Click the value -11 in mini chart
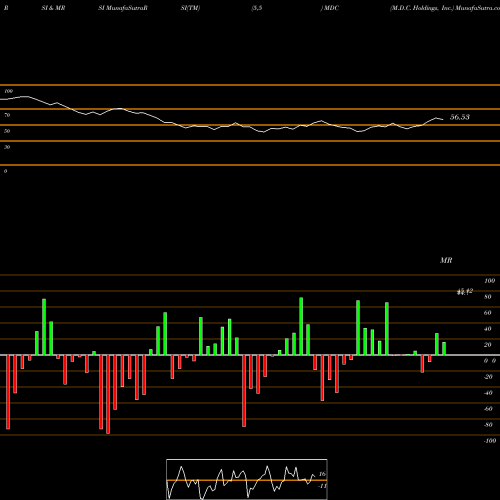The width and height of the screenshot is (500, 500). pos(322,486)
